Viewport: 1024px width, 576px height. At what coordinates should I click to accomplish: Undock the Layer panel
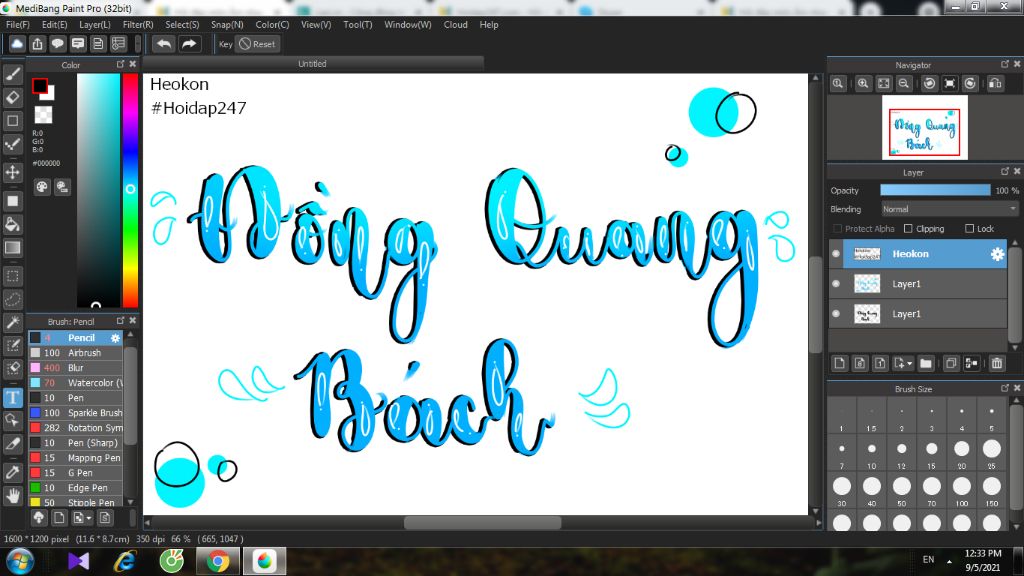coord(1004,171)
